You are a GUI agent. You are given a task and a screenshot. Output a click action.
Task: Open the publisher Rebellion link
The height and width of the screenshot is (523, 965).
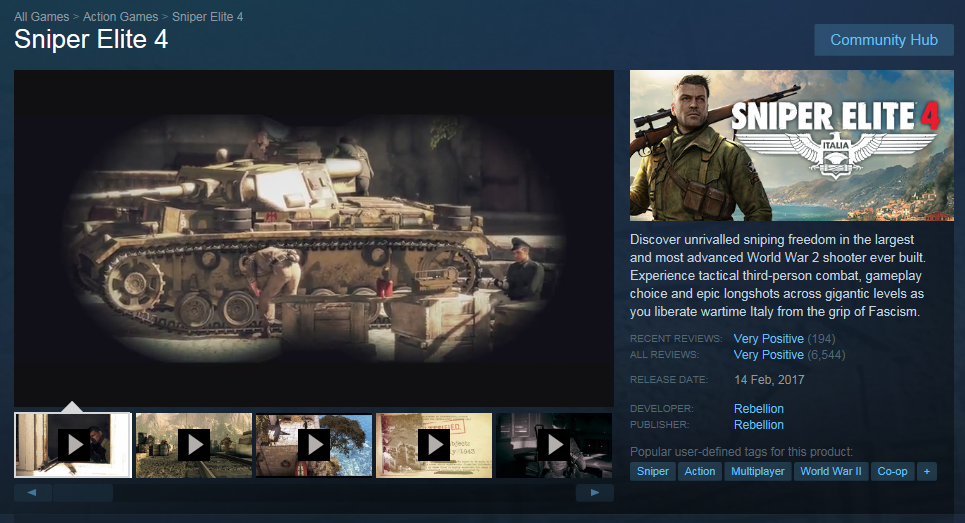759,425
